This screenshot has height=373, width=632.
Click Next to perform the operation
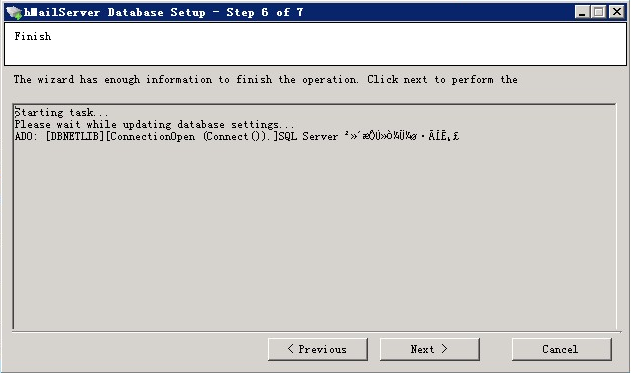point(430,349)
